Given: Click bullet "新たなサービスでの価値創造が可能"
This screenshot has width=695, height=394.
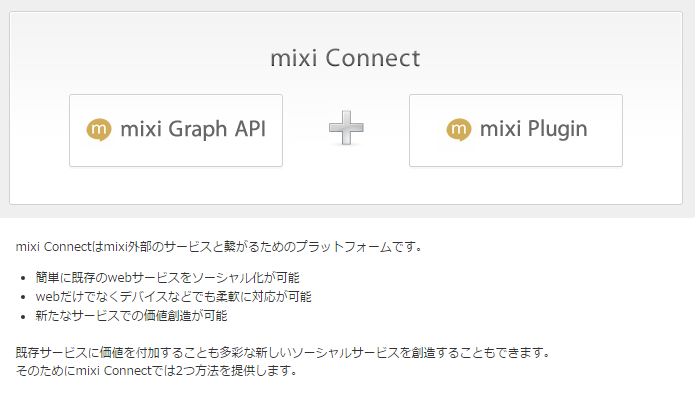Looking at the screenshot, I should [x=132, y=316].
